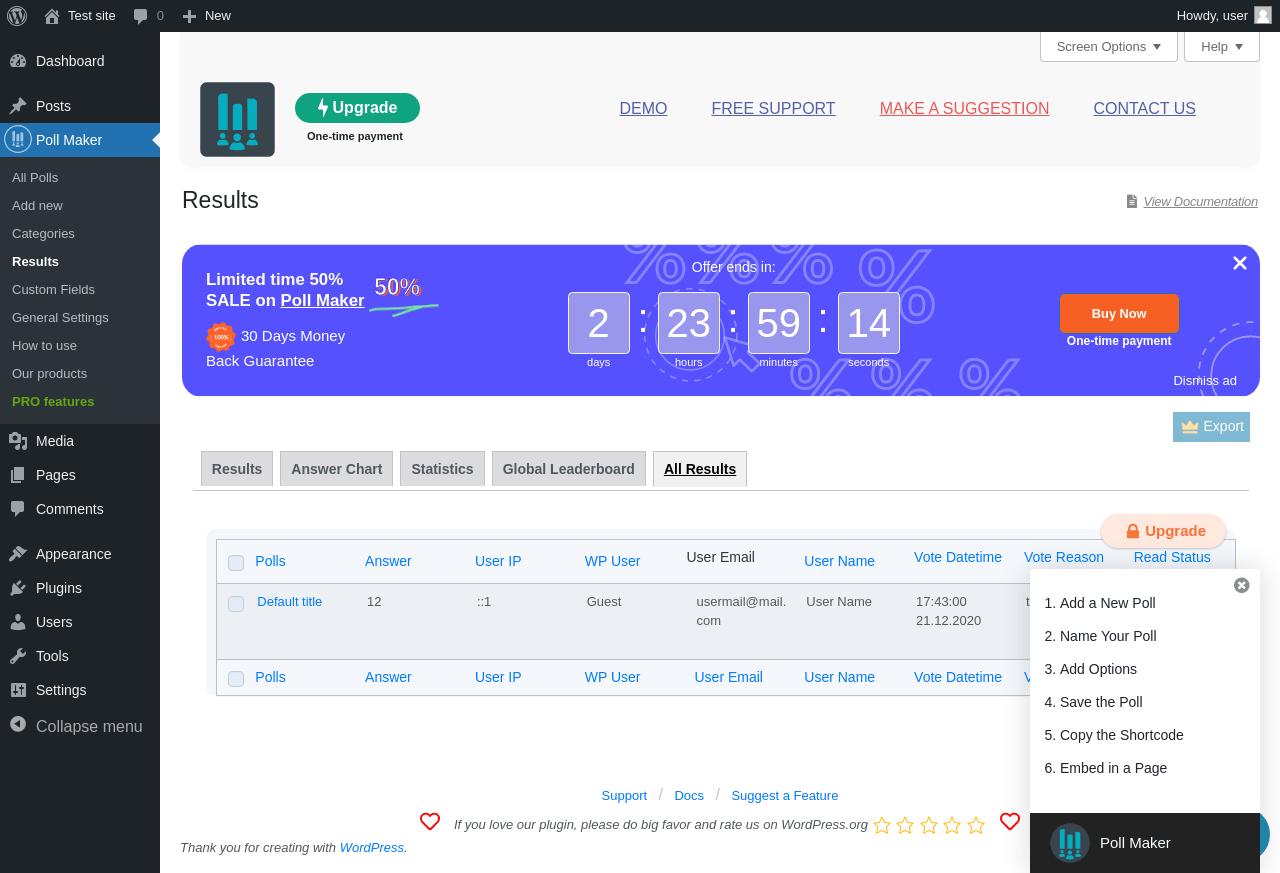Screen dimensions: 1280x873
Task: Close the how-to steps popup
Action: point(1242,585)
